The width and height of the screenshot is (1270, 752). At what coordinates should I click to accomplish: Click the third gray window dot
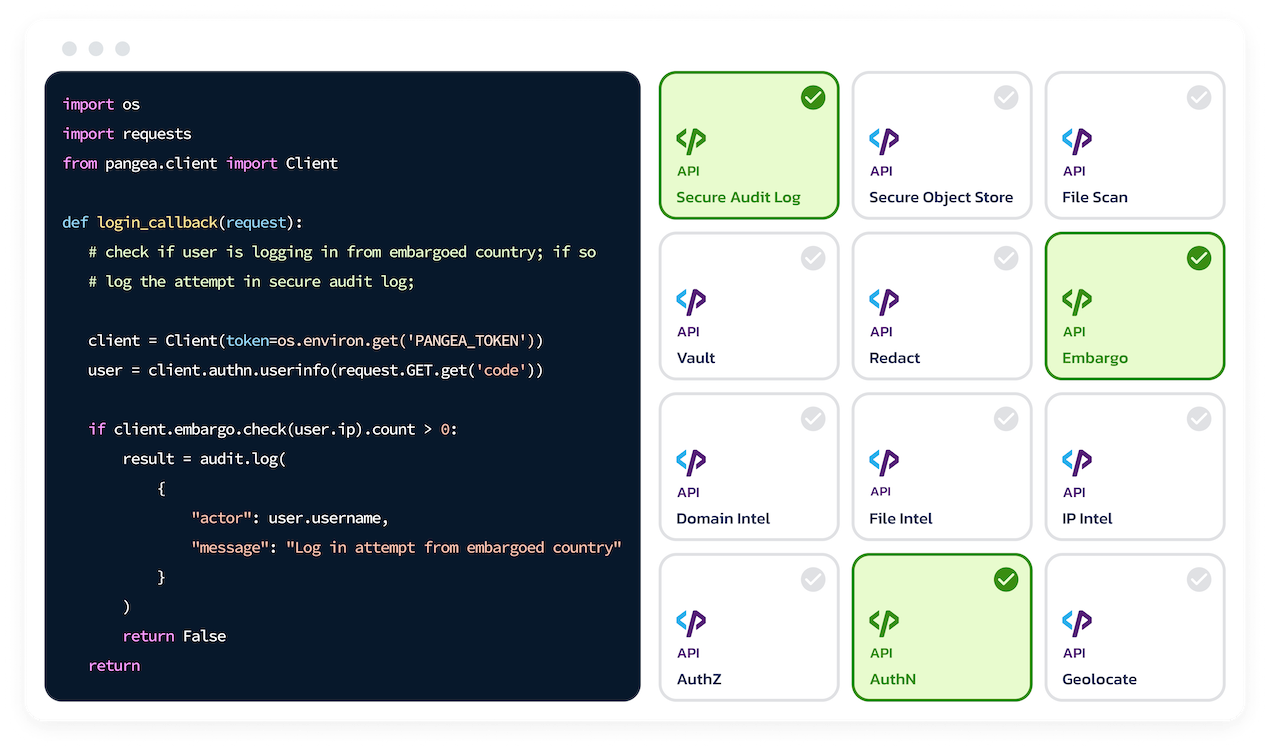[x=122, y=49]
